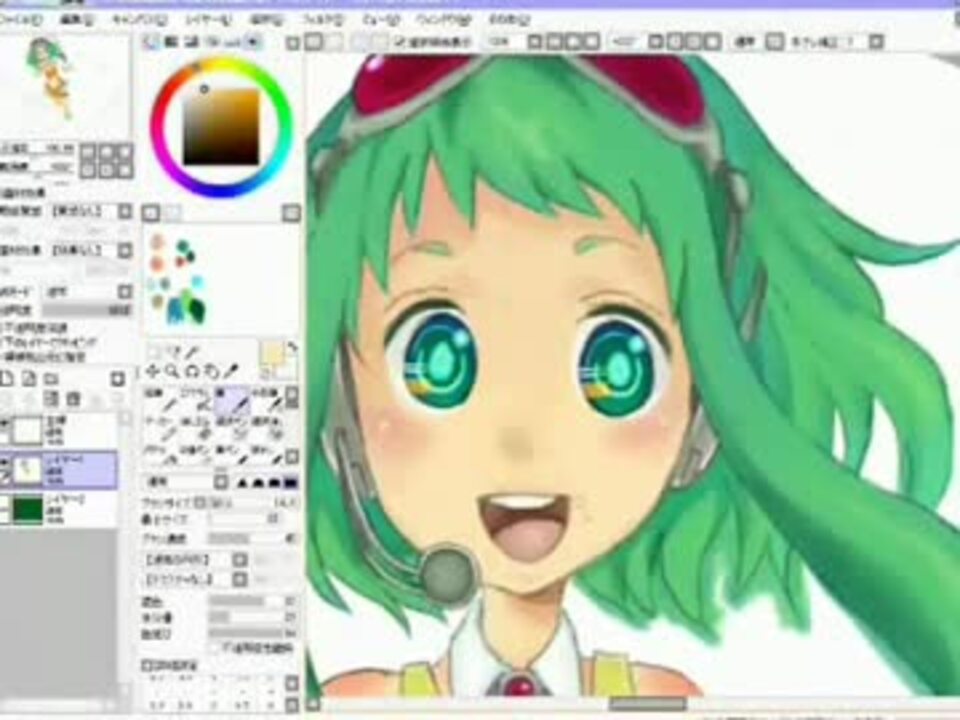The image size is (960, 720).
Task: Open the Window menu
Action: point(444,20)
